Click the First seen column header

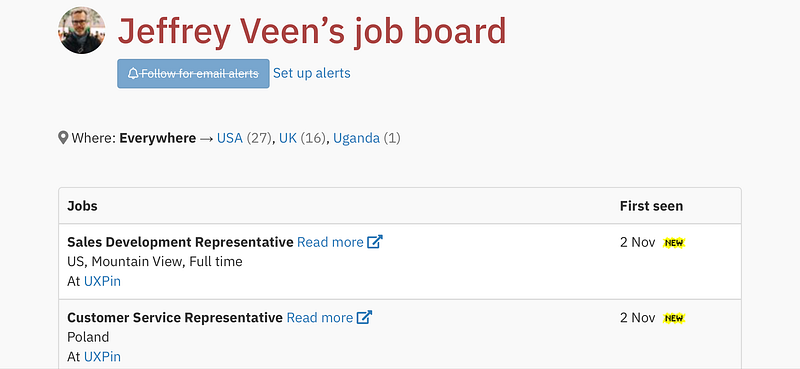[x=651, y=206]
